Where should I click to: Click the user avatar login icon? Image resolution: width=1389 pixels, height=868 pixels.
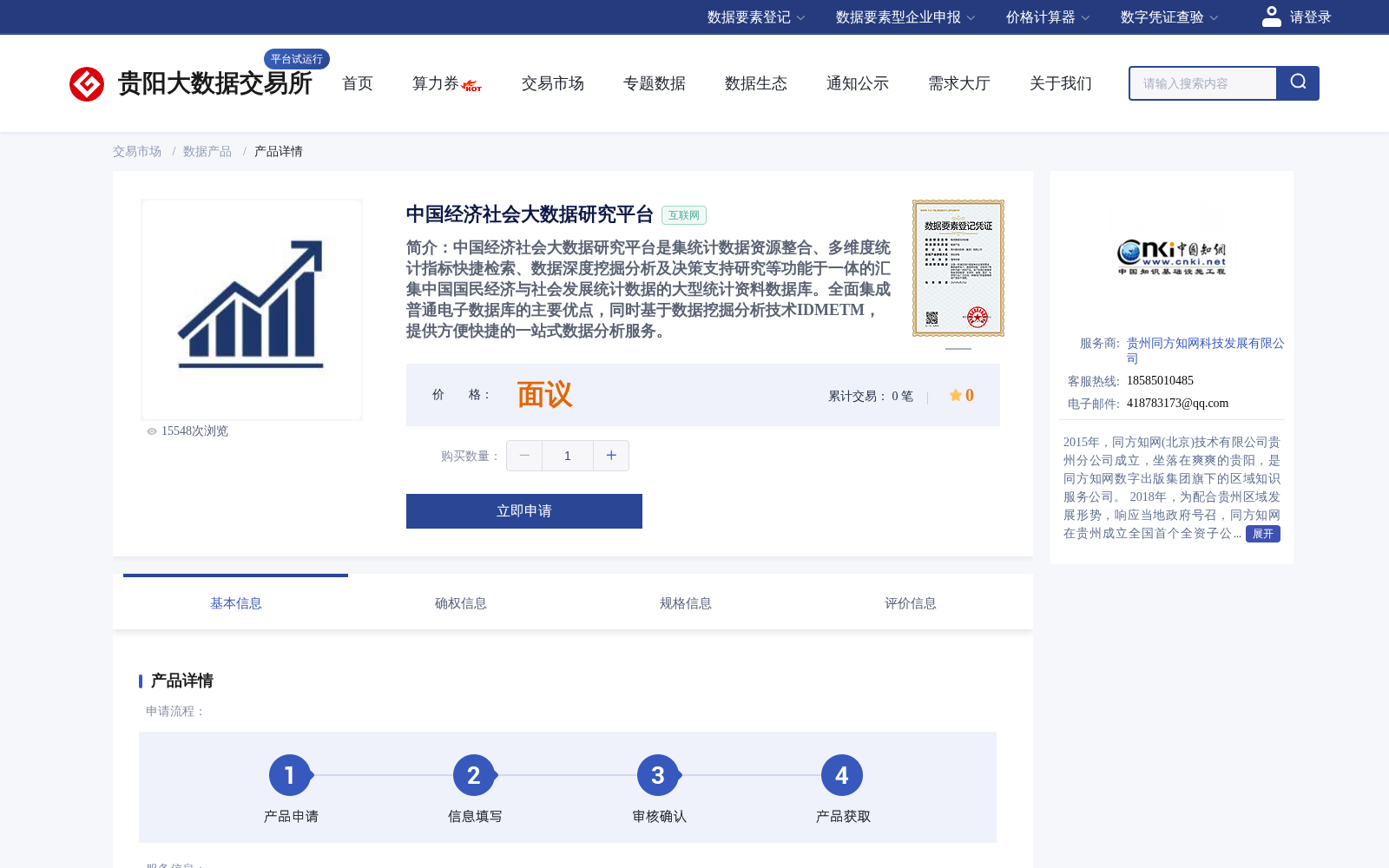tap(1271, 16)
